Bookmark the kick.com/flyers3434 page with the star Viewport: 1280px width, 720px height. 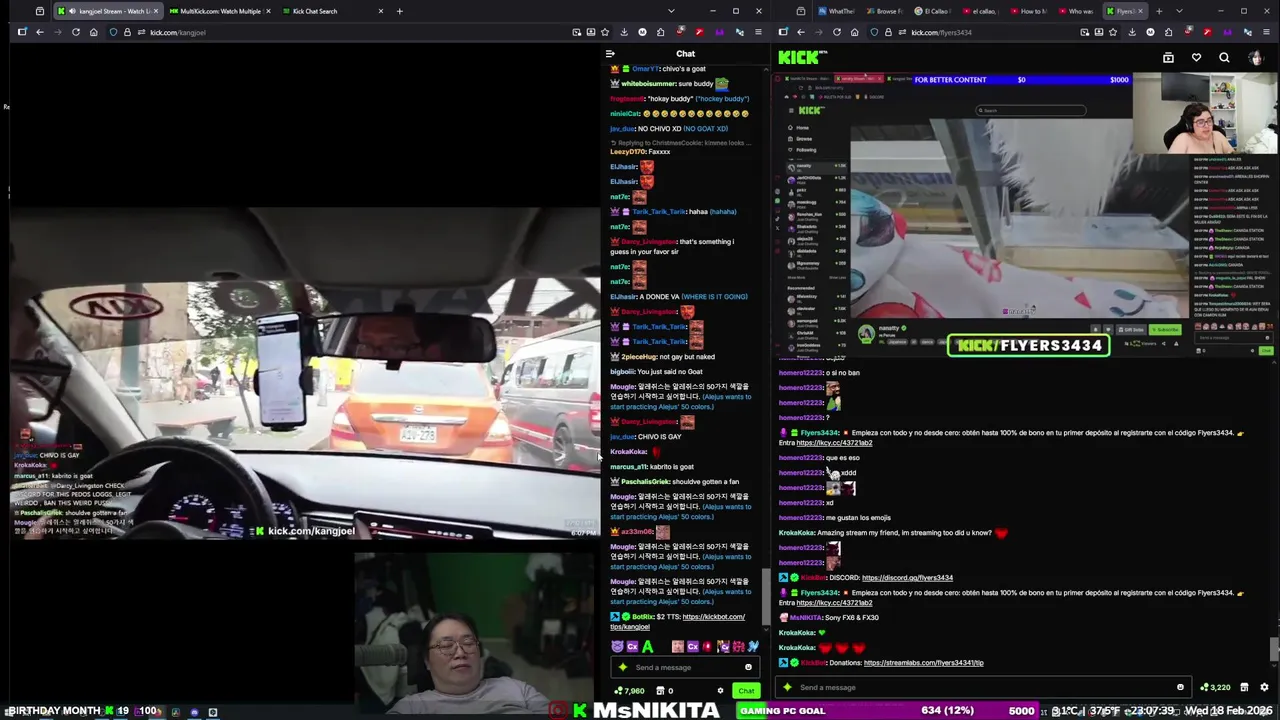click(x=1115, y=32)
